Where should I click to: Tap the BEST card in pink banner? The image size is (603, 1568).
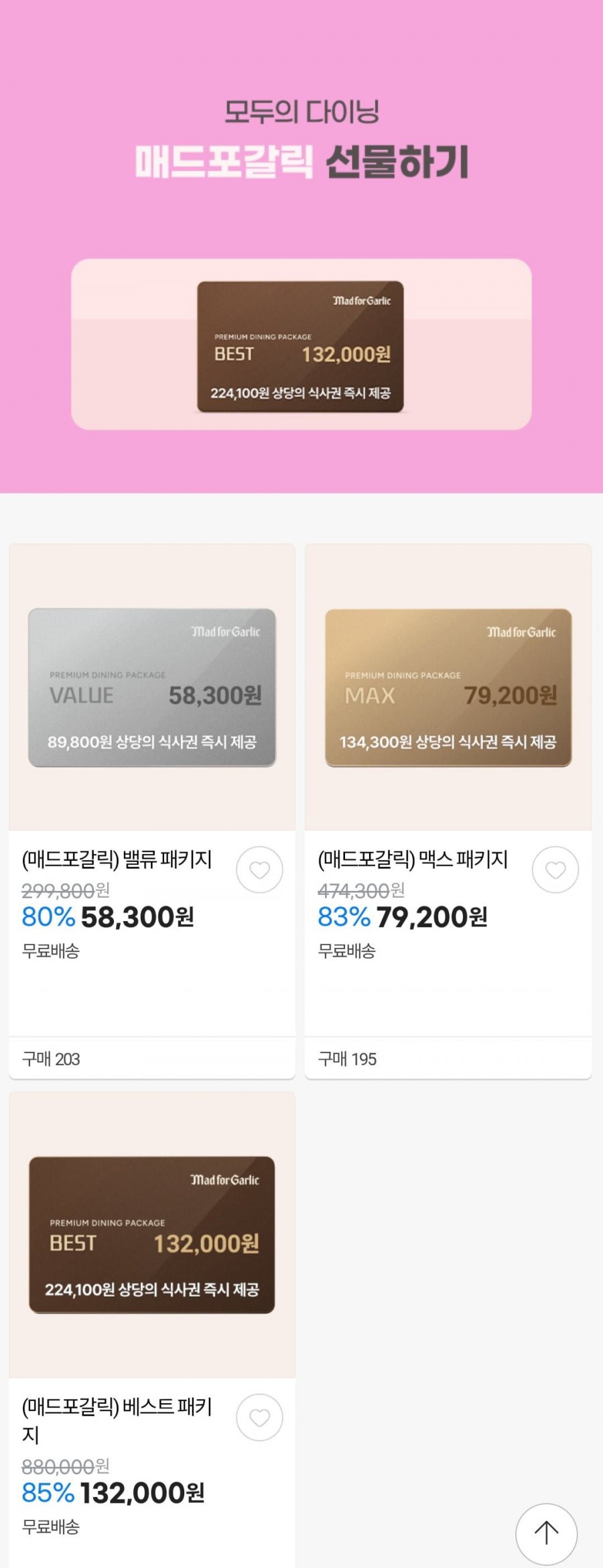coord(300,346)
